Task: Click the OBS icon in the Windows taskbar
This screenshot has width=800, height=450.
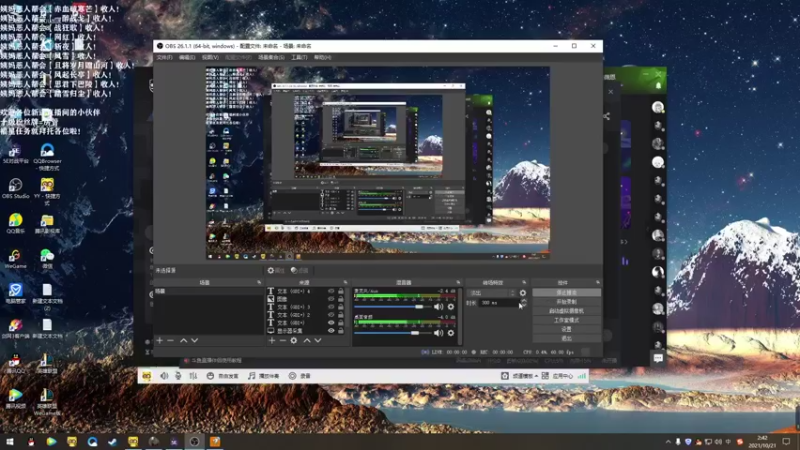Action: pos(194,441)
